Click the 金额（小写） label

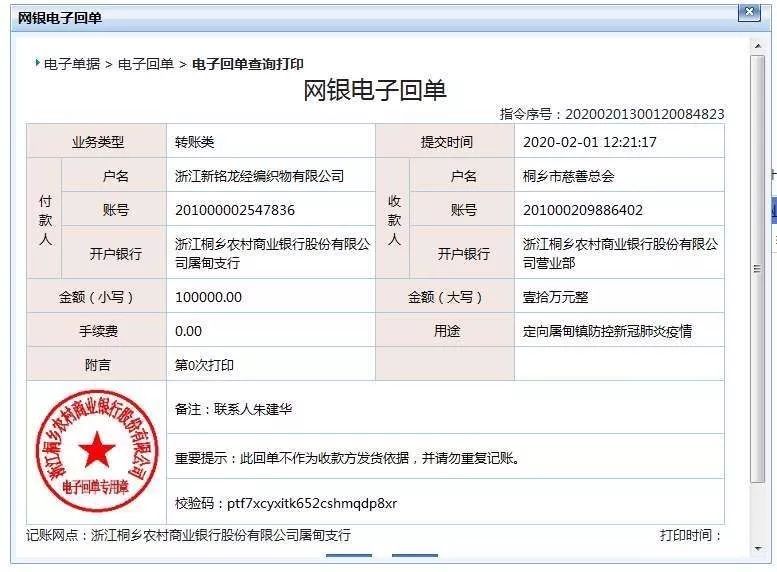[x=97, y=297]
